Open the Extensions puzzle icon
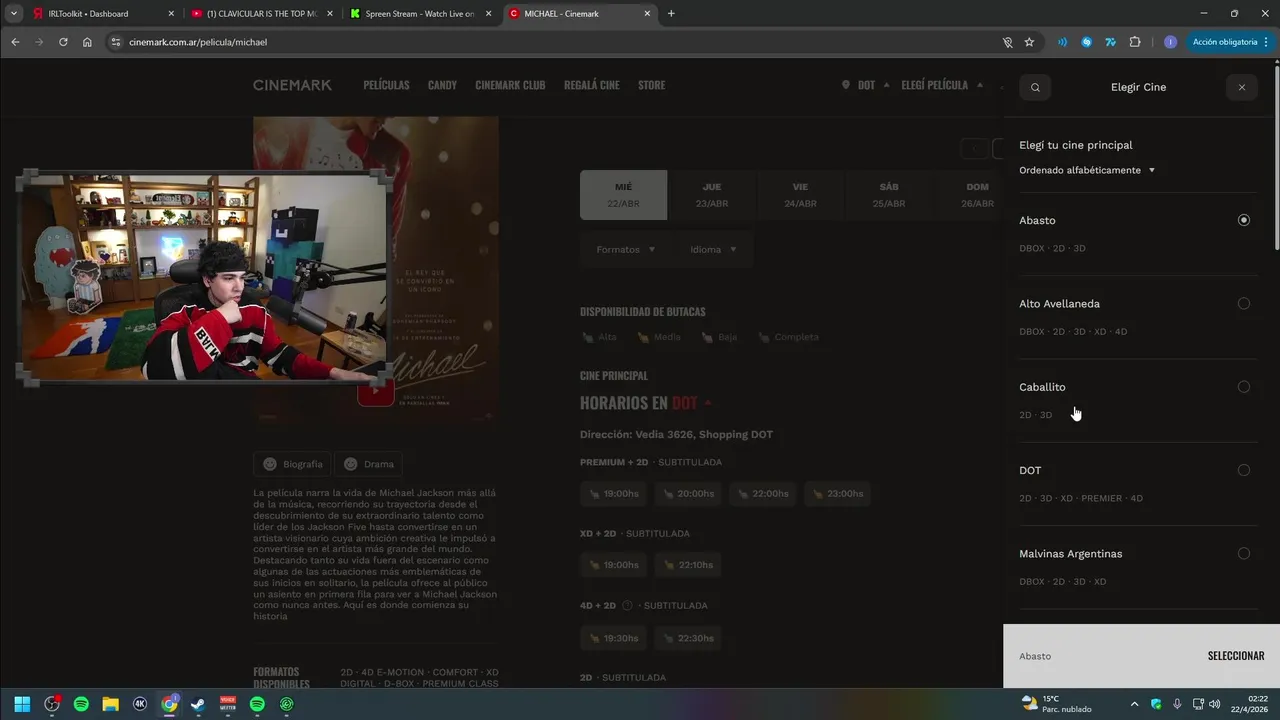1280x720 pixels. (1134, 42)
